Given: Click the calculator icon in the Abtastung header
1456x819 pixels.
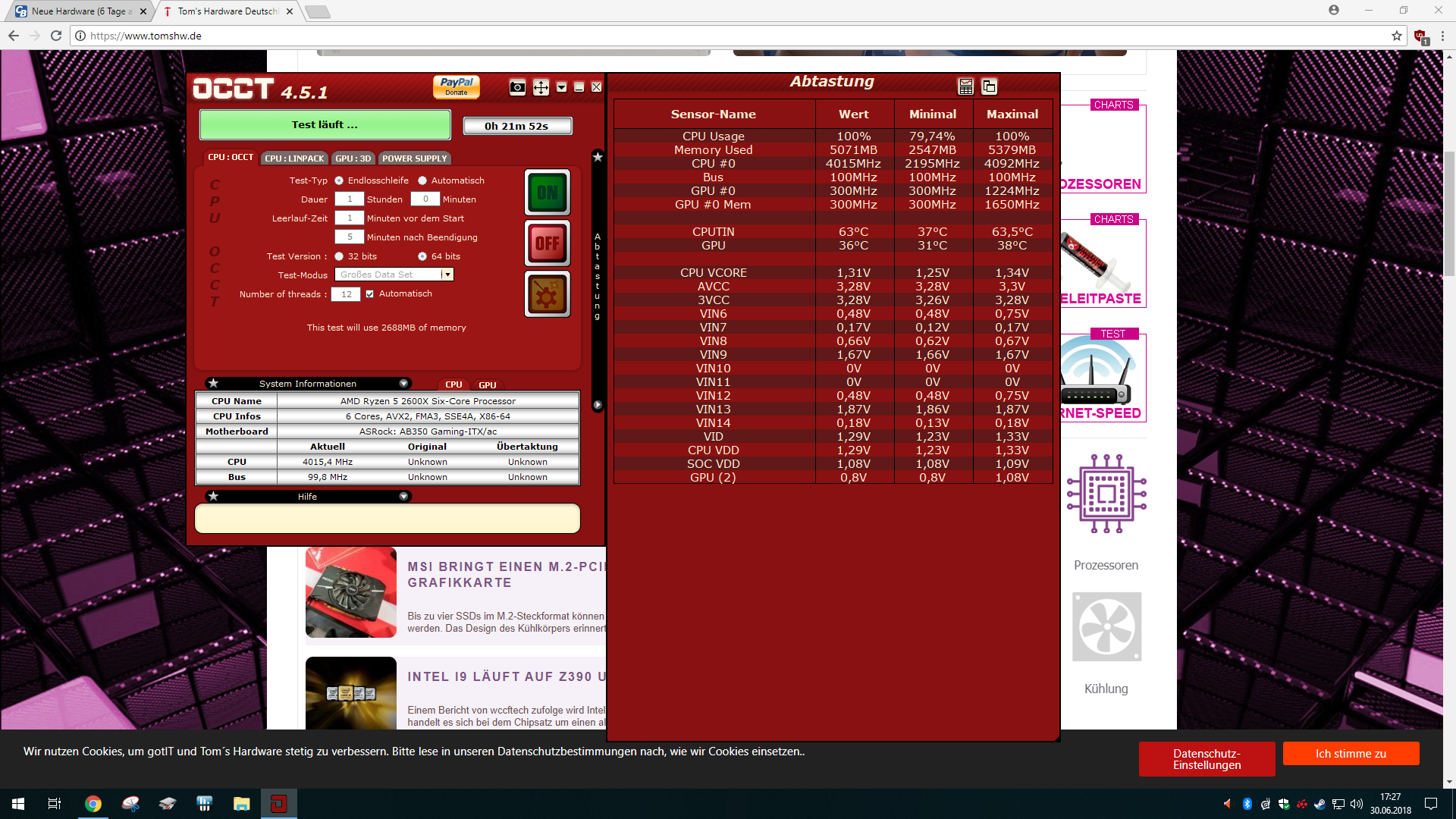Looking at the screenshot, I should [x=965, y=87].
